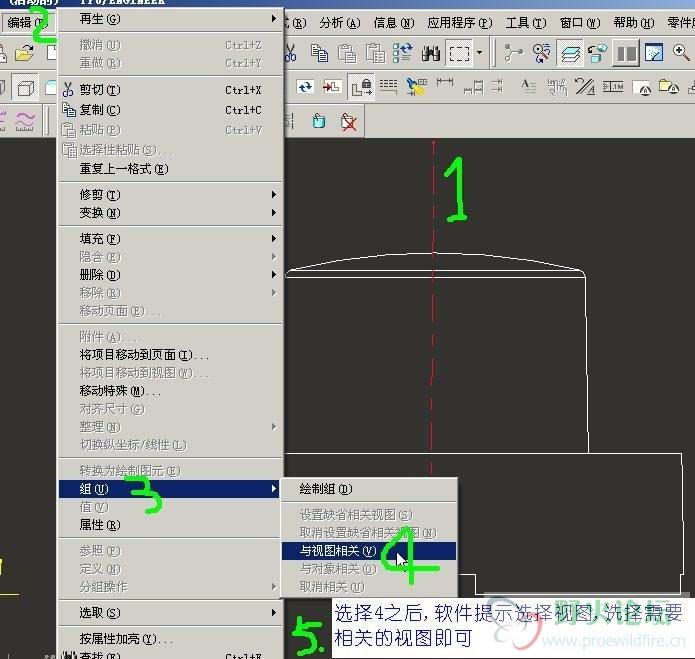Open the selection tool dropdown arrow

point(479,53)
